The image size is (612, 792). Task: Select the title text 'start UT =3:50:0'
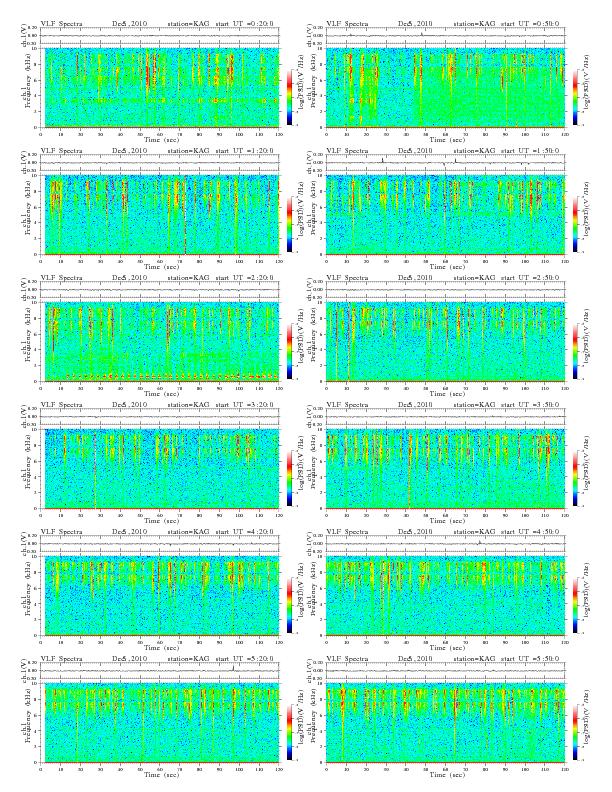point(530,405)
